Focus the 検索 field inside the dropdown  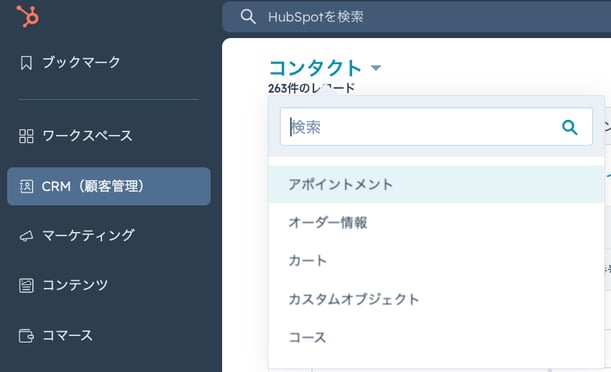436,127
